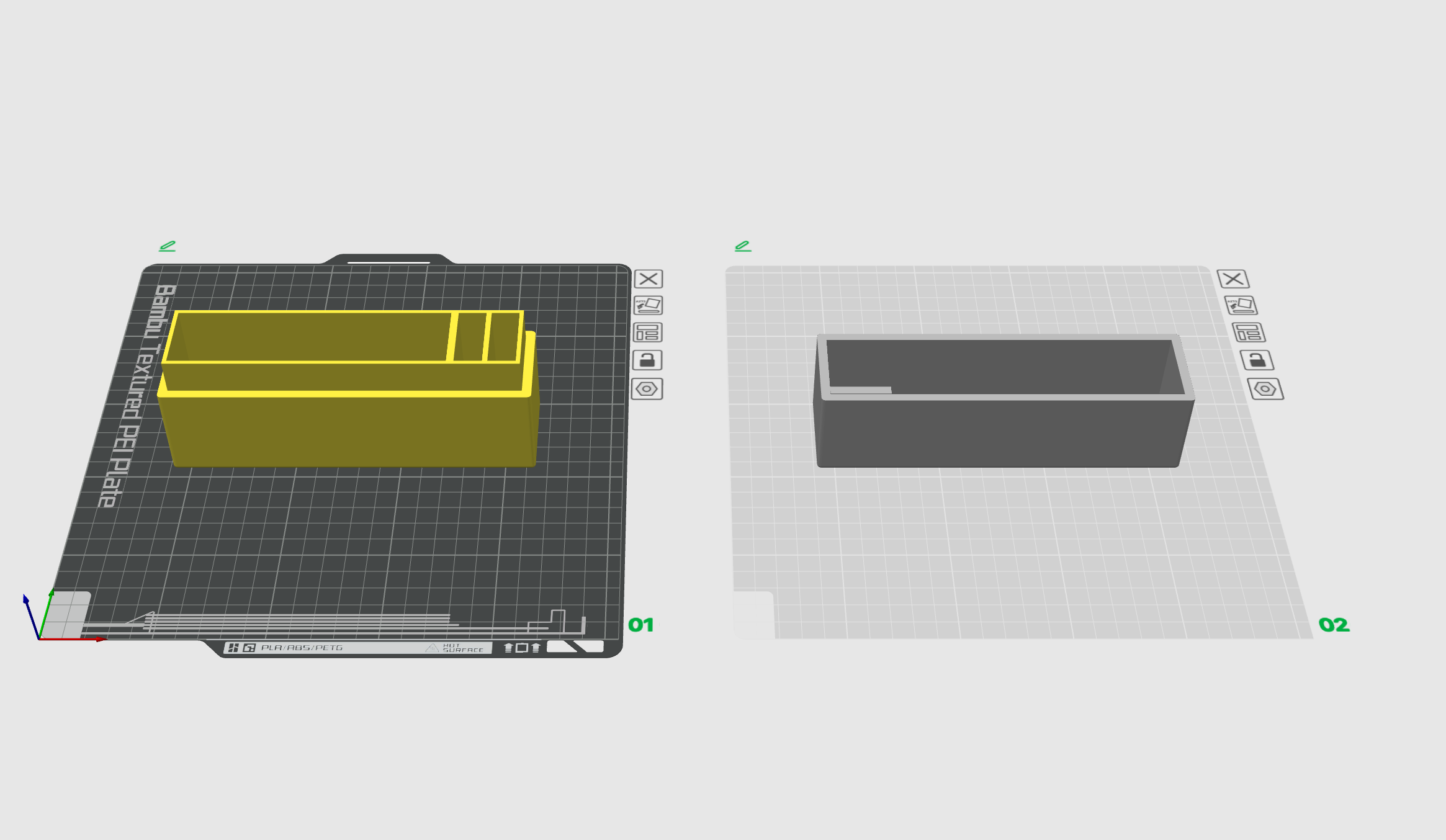This screenshot has width=1446, height=840.
Task: Click the middle divider compartment in yellow model
Action: (470, 337)
